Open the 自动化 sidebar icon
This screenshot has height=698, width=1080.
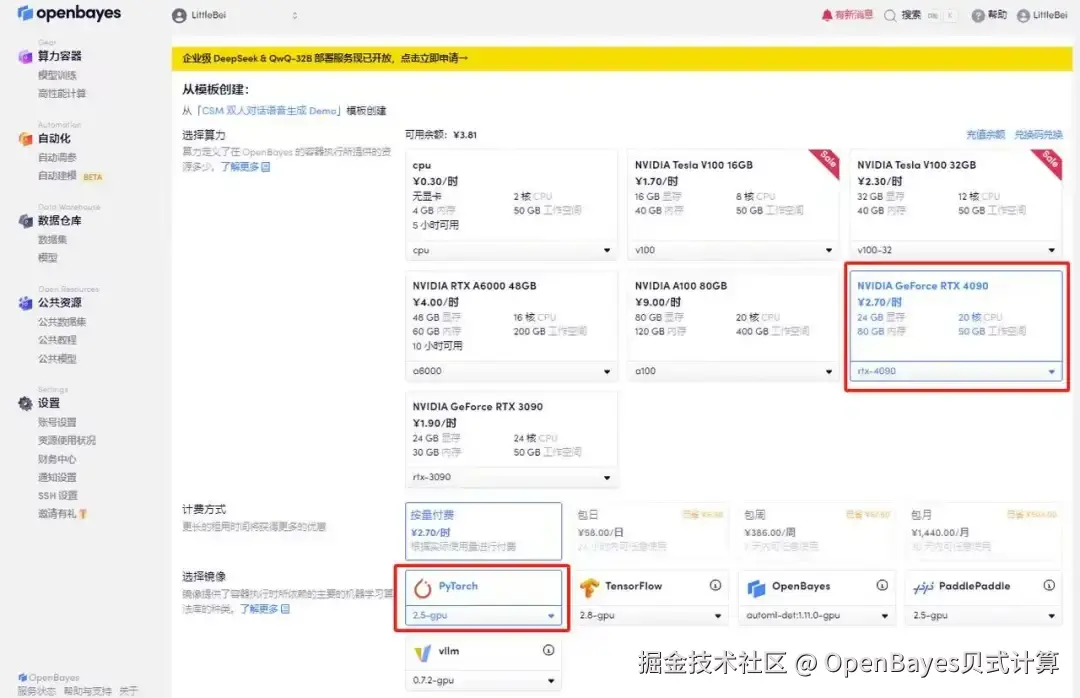[x=25, y=139]
